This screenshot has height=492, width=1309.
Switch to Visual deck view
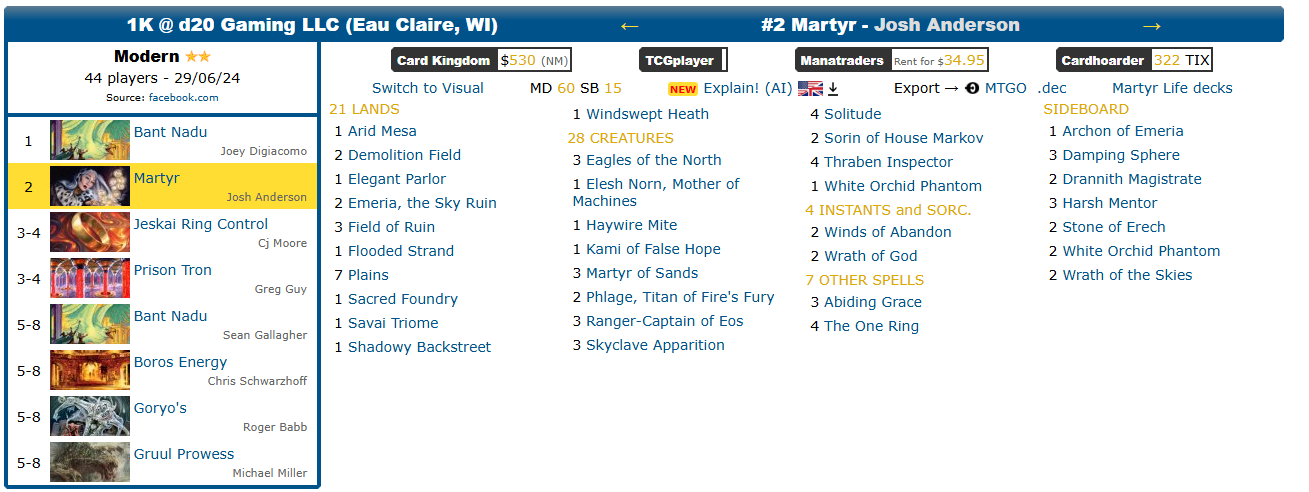point(428,88)
